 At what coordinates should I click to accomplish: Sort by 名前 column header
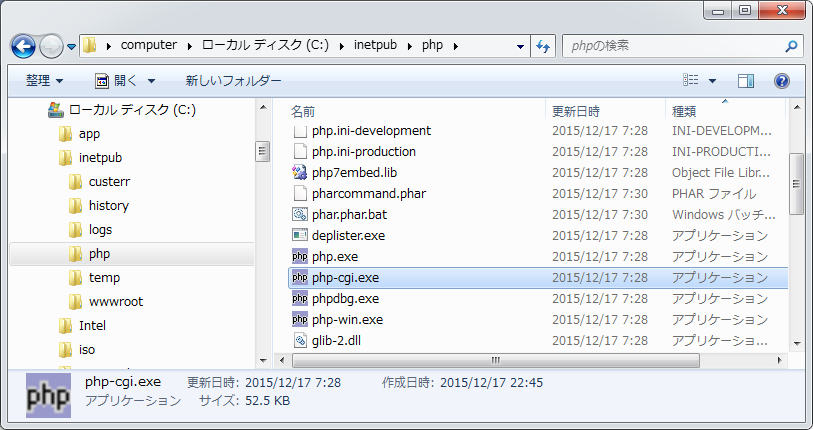pos(303,110)
